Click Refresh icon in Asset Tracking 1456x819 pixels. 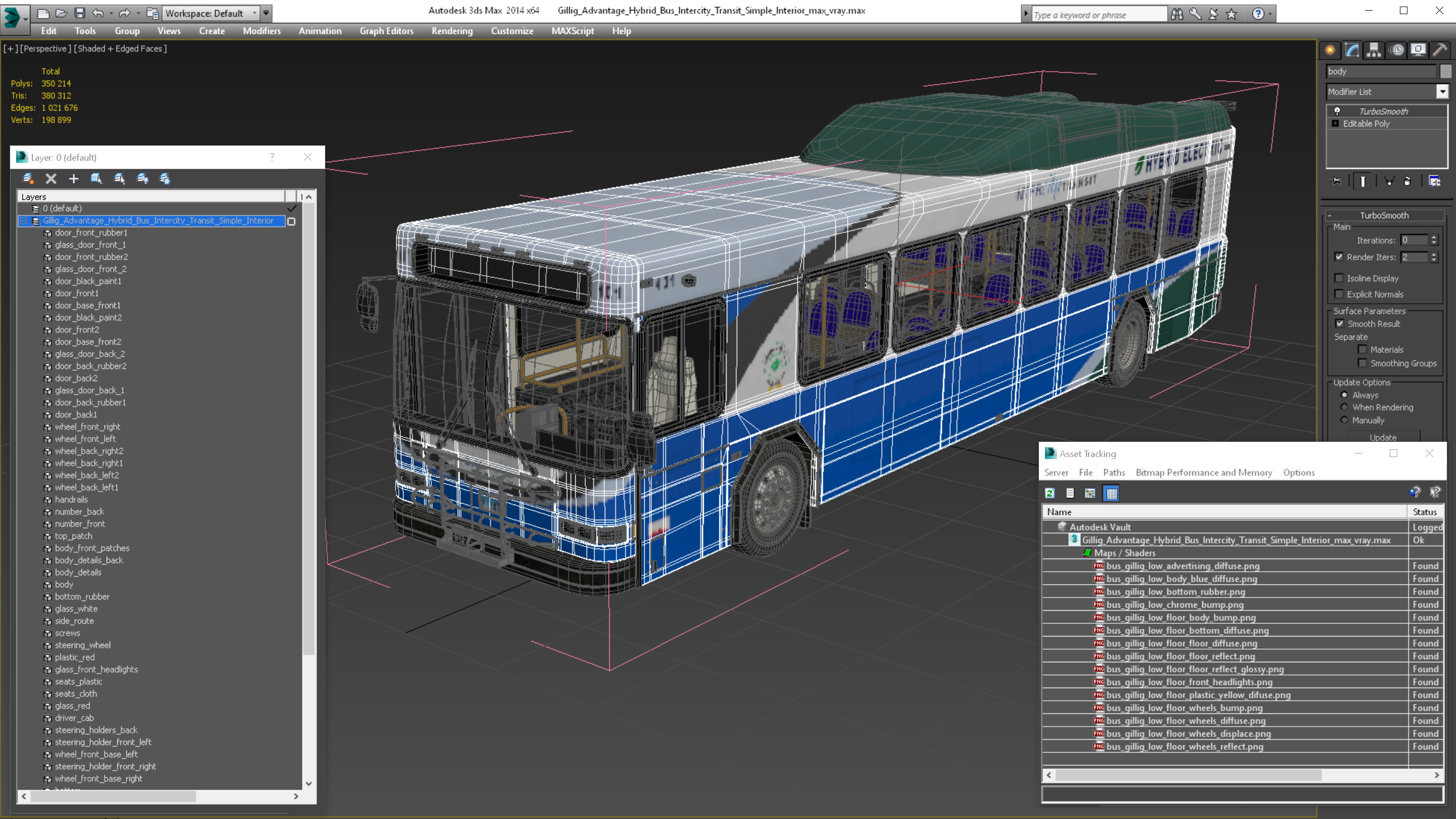click(1050, 493)
